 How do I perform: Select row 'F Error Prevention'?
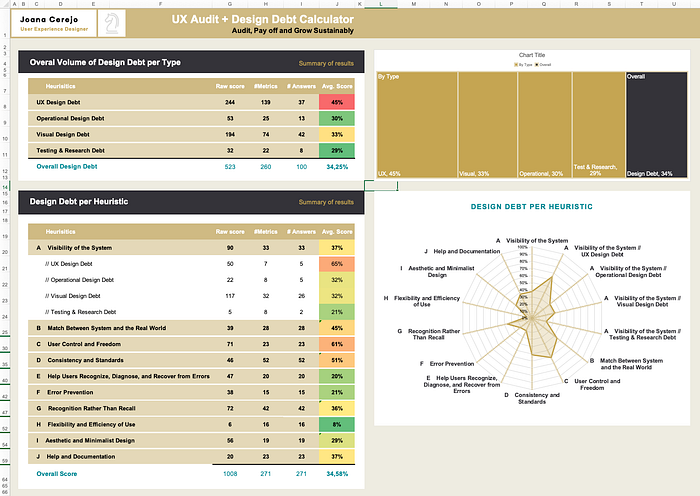coord(192,392)
